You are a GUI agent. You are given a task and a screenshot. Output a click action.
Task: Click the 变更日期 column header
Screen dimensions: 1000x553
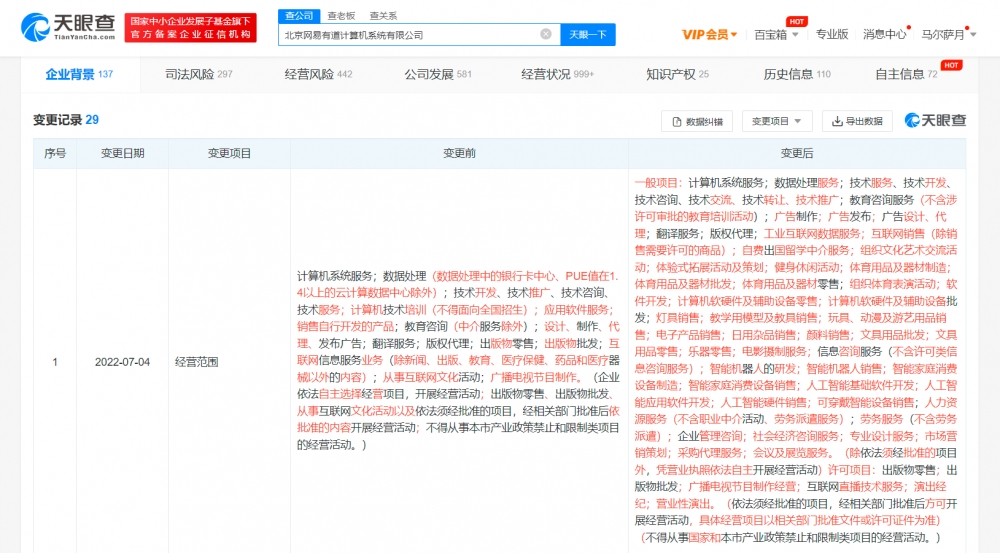[122, 154]
